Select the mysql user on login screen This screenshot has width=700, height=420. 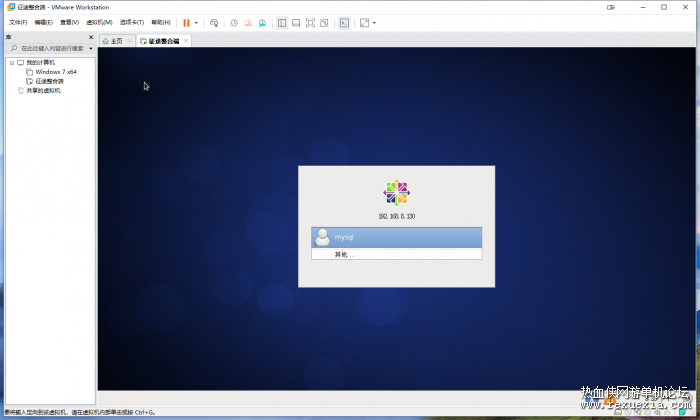click(x=396, y=237)
